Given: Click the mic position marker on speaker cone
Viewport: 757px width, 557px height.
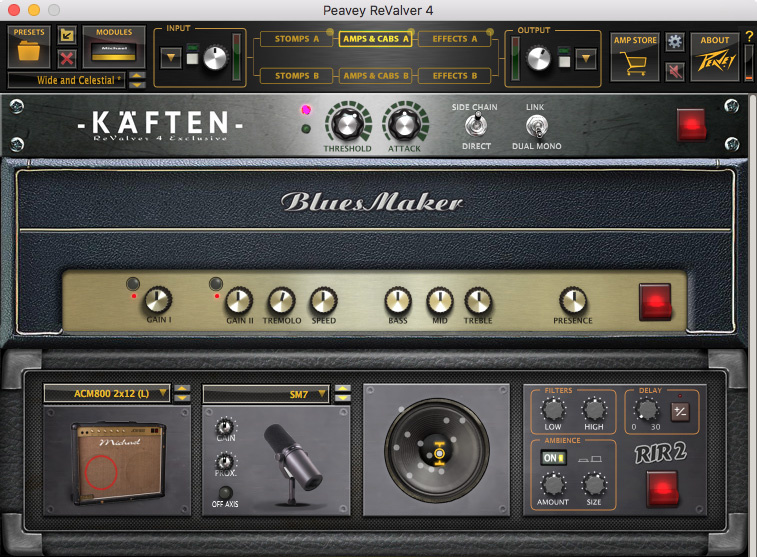Looking at the screenshot, I should (439, 454).
